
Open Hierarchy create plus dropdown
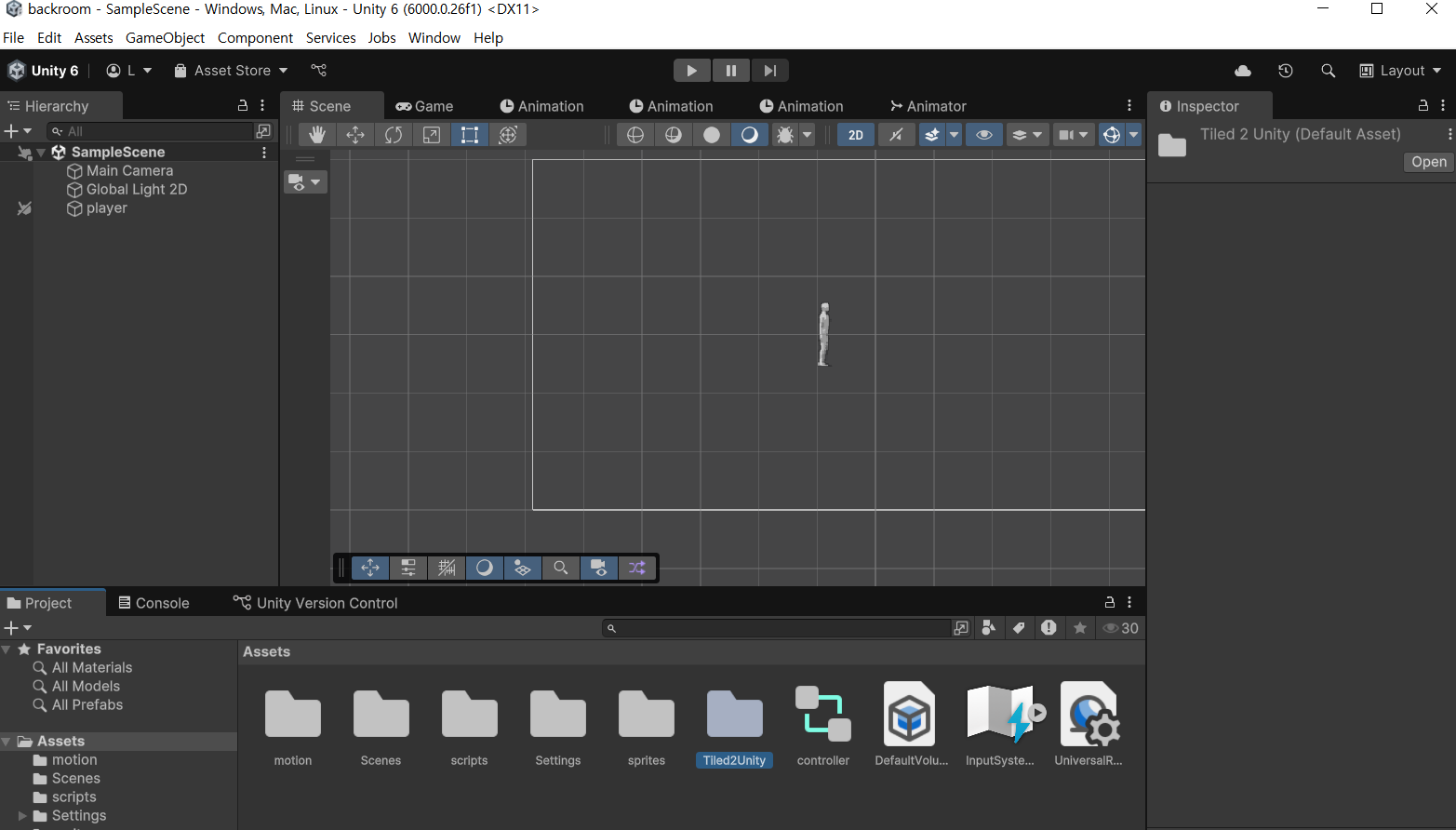[x=18, y=131]
